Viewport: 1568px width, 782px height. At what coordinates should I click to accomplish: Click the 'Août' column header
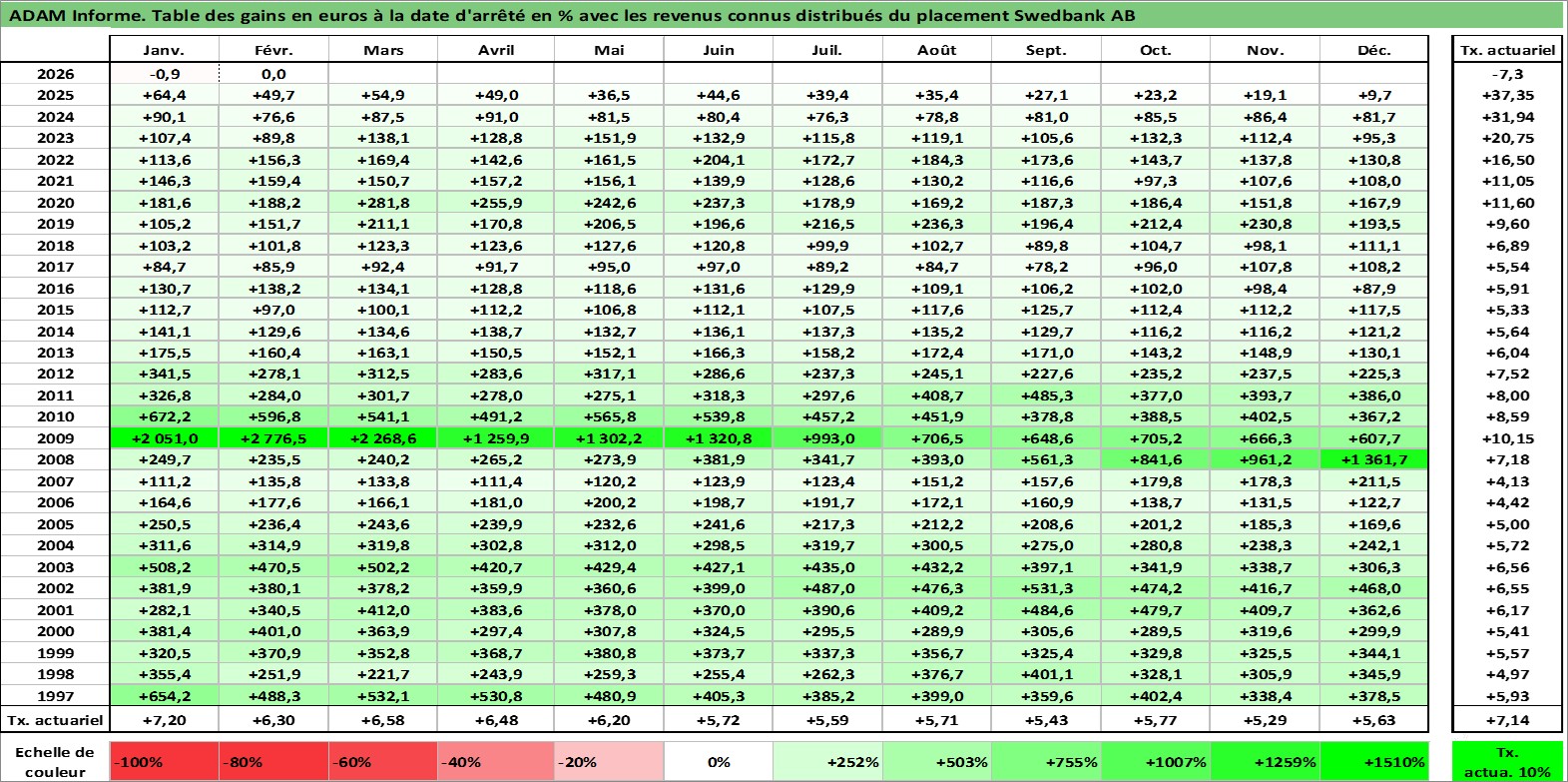[937, 50]
